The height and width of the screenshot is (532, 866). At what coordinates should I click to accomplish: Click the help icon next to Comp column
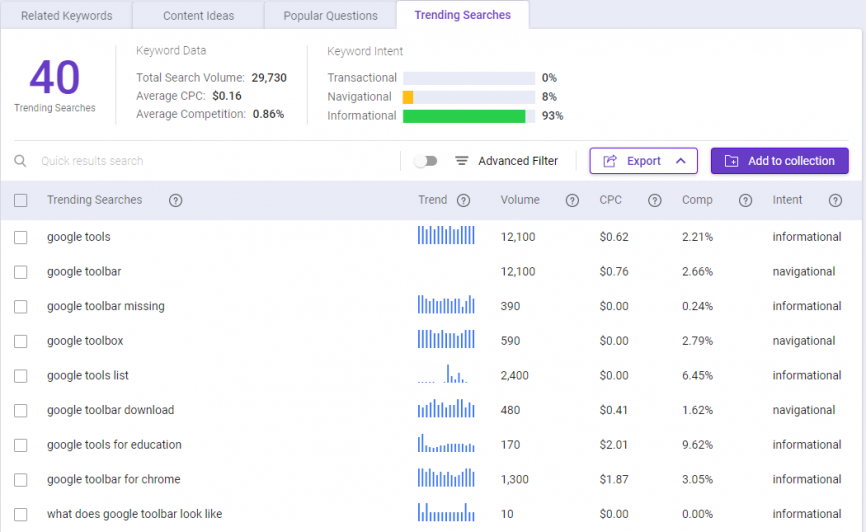[745, 201]
